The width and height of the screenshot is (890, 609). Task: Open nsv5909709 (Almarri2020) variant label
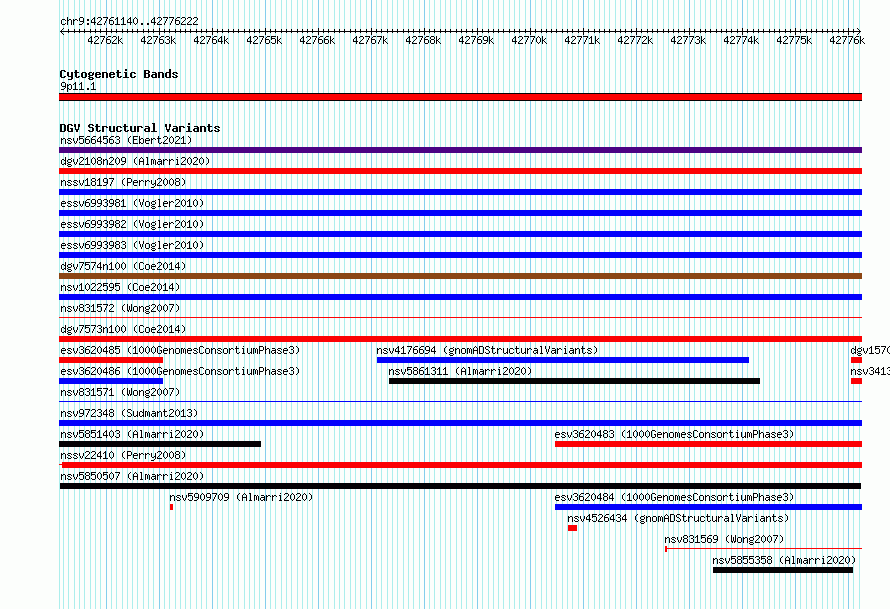[x=241, y=497]
